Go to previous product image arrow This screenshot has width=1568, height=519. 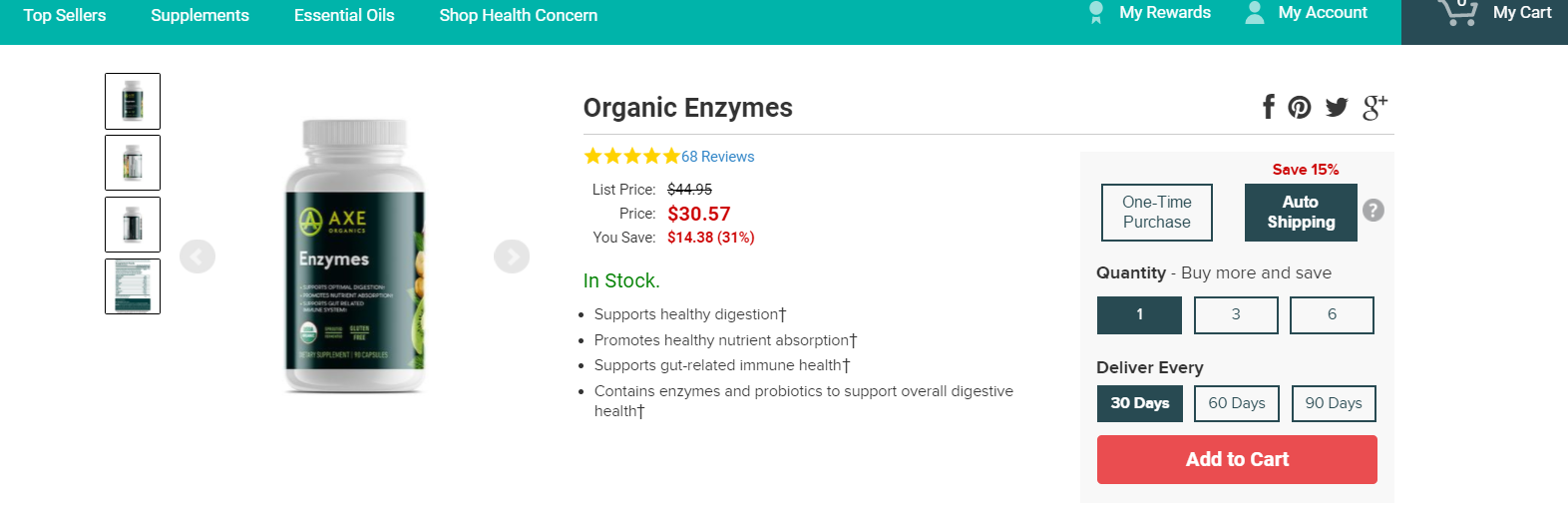click(x=197, y=257)
